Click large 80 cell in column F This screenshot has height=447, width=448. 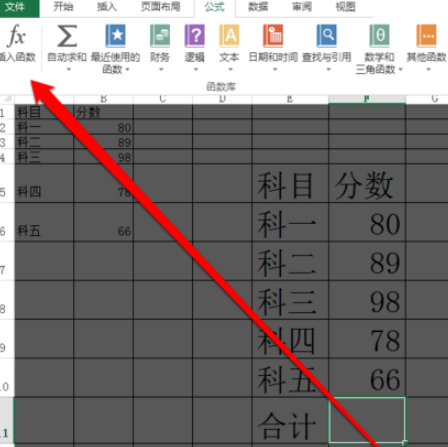point(367,222)
